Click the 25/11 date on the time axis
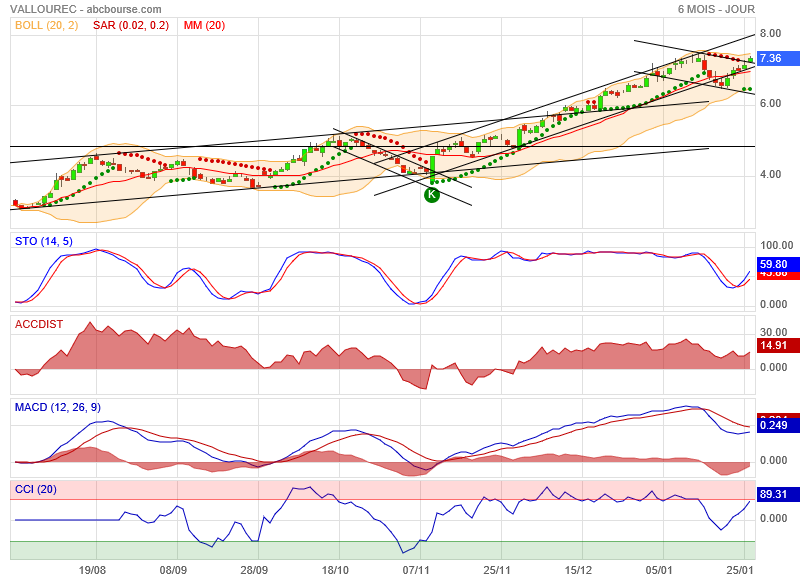This screenshot has height=580, width=800. point(497,570)
